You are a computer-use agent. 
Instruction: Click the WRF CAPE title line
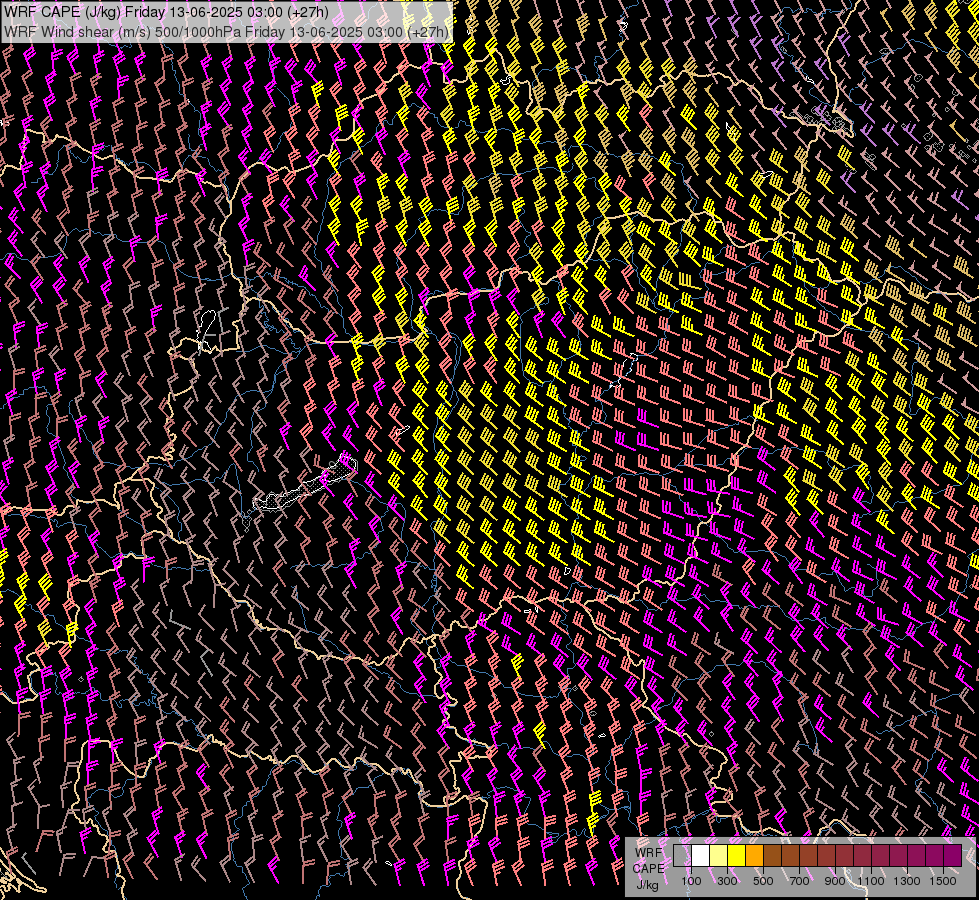click(x=166, y=11)
